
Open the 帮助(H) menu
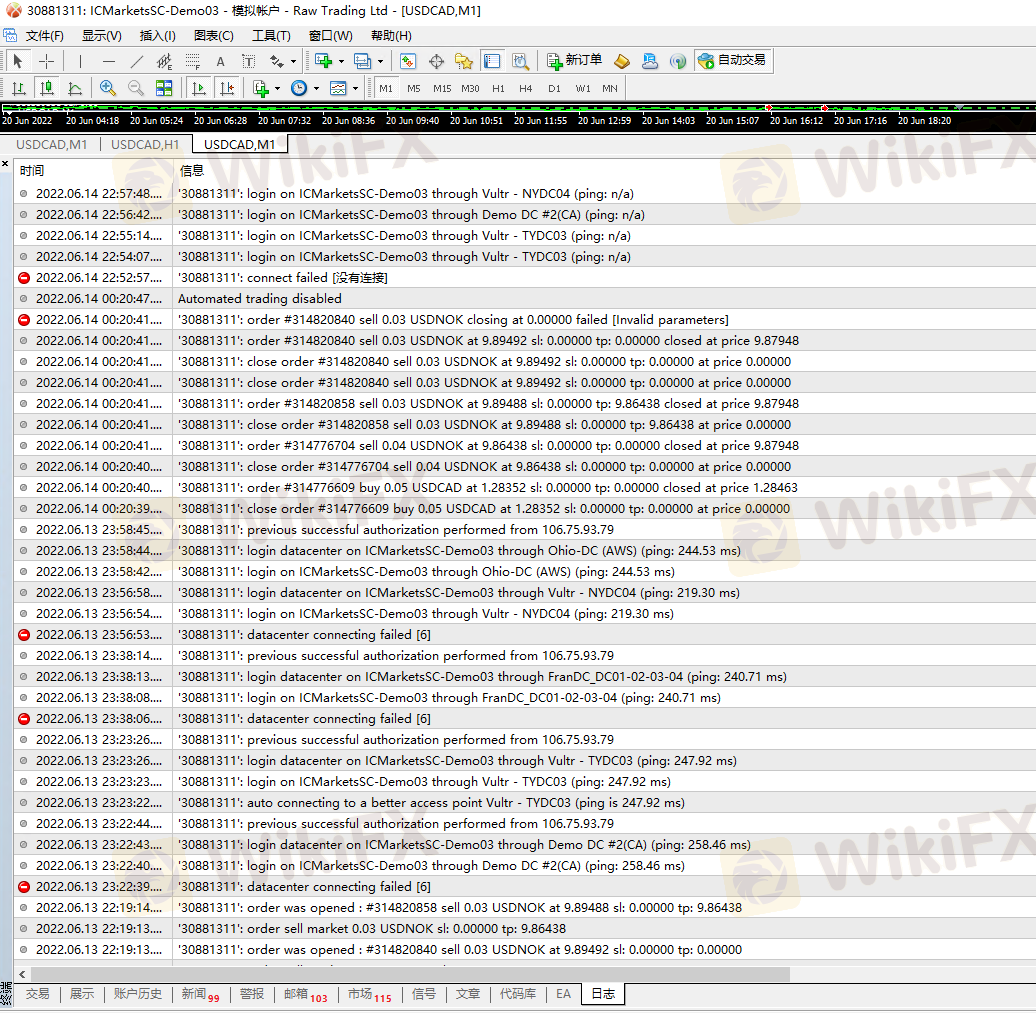point(391,36)
